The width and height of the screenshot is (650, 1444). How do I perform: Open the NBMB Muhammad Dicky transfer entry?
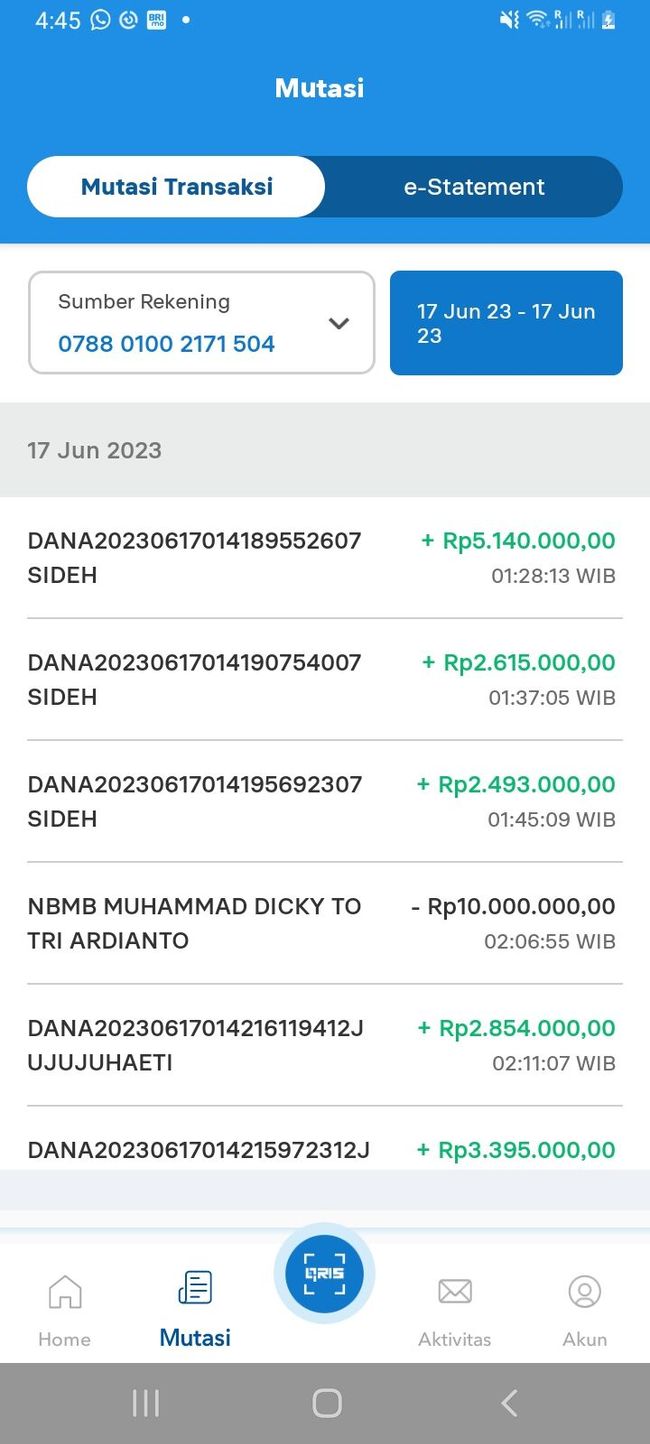(325, 923)
